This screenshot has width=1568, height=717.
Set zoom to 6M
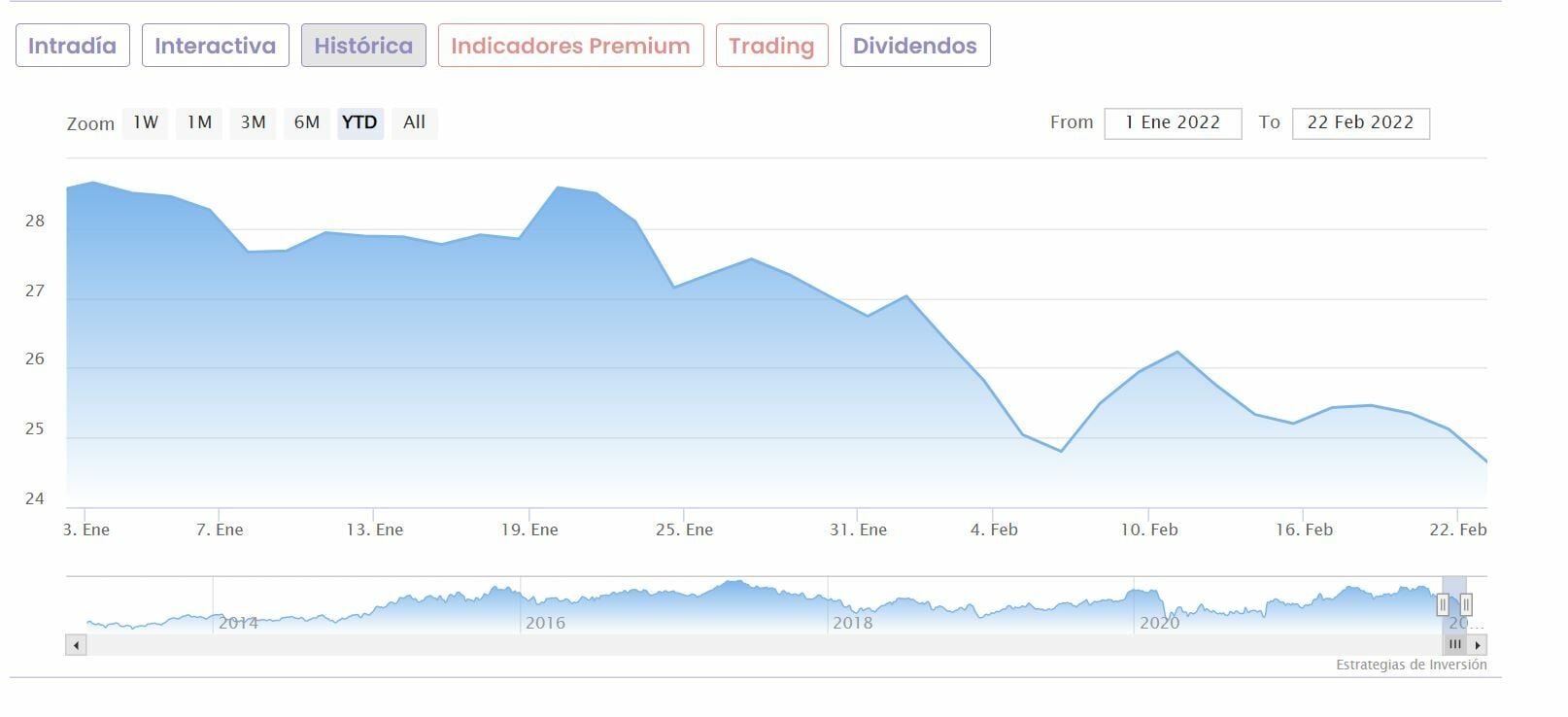(307, 122)
